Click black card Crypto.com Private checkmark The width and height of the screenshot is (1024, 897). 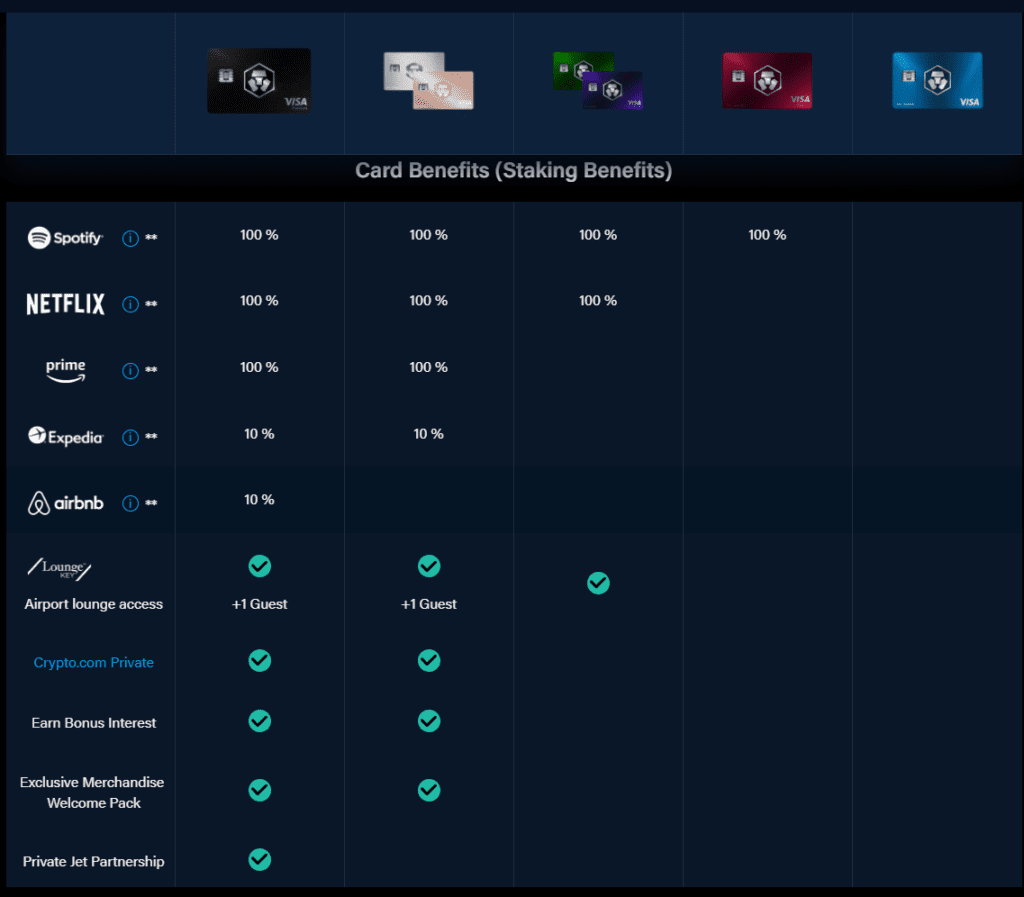tap(260, 661)
